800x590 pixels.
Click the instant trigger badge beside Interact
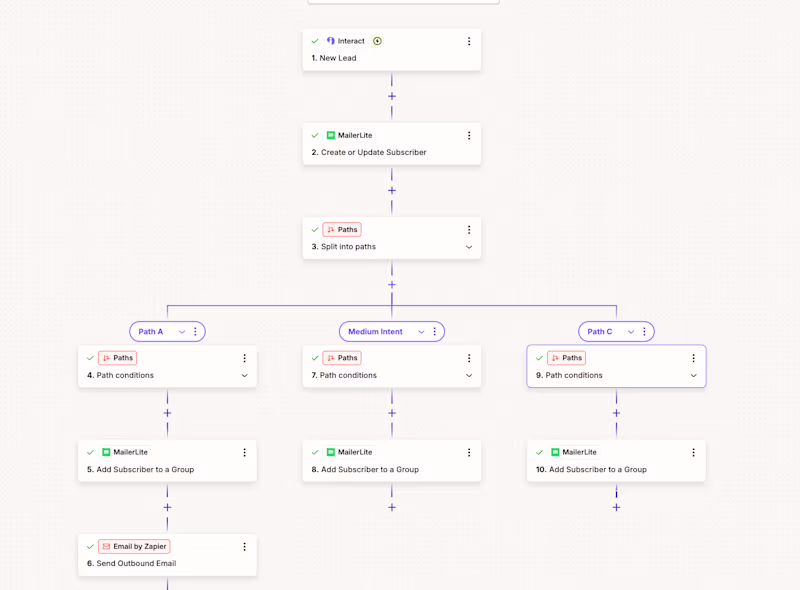[x=377, y=41]
